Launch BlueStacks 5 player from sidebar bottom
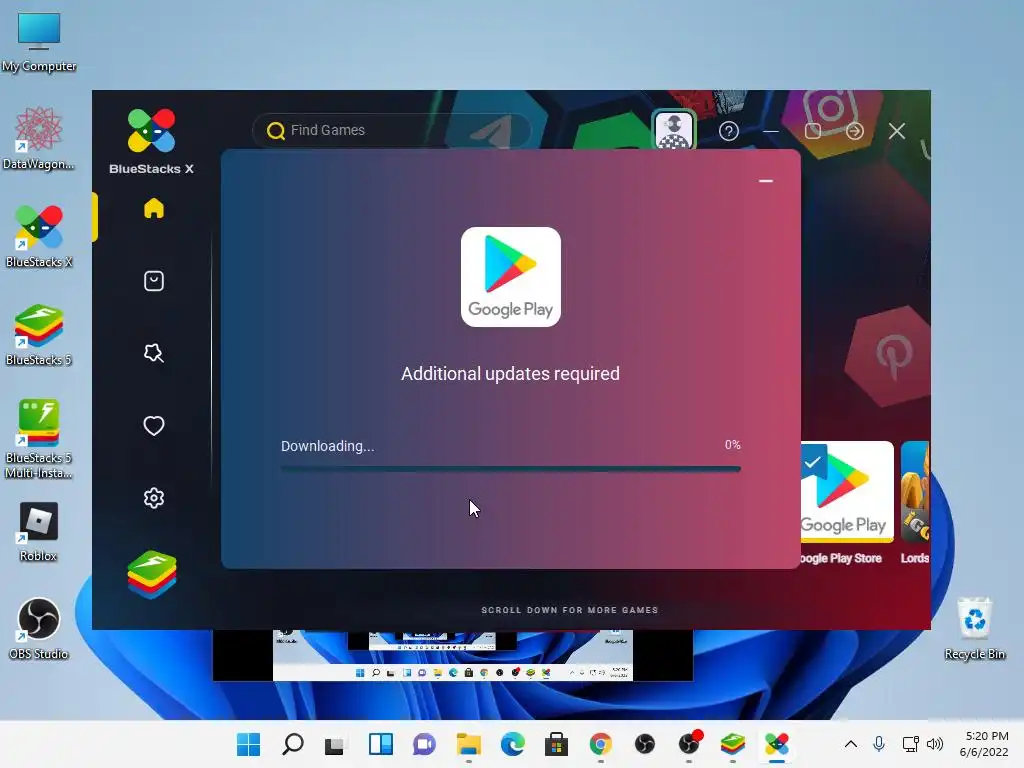 tap(152, 575)
